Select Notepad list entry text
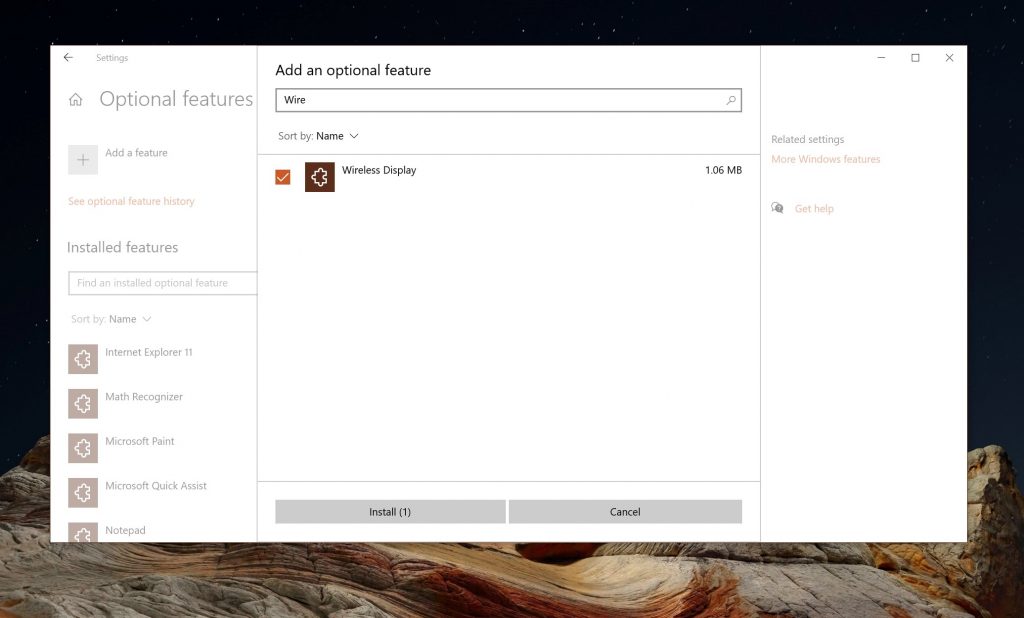The image size is (1024, 618). pyautogui.click(x=125, y=530)
